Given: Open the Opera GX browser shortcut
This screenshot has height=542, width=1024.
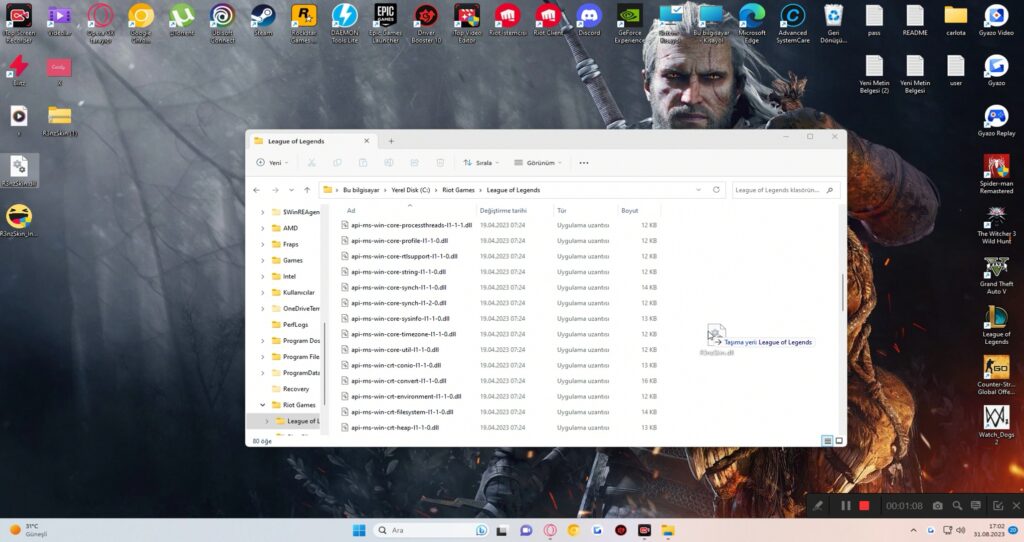Looking at the screenshot, I should (100, 23).
